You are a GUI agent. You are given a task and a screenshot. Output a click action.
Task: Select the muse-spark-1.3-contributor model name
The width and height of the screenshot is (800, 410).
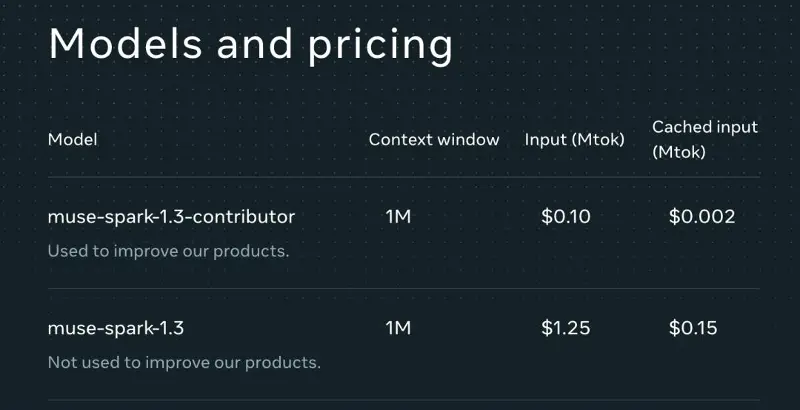(171, 217)
